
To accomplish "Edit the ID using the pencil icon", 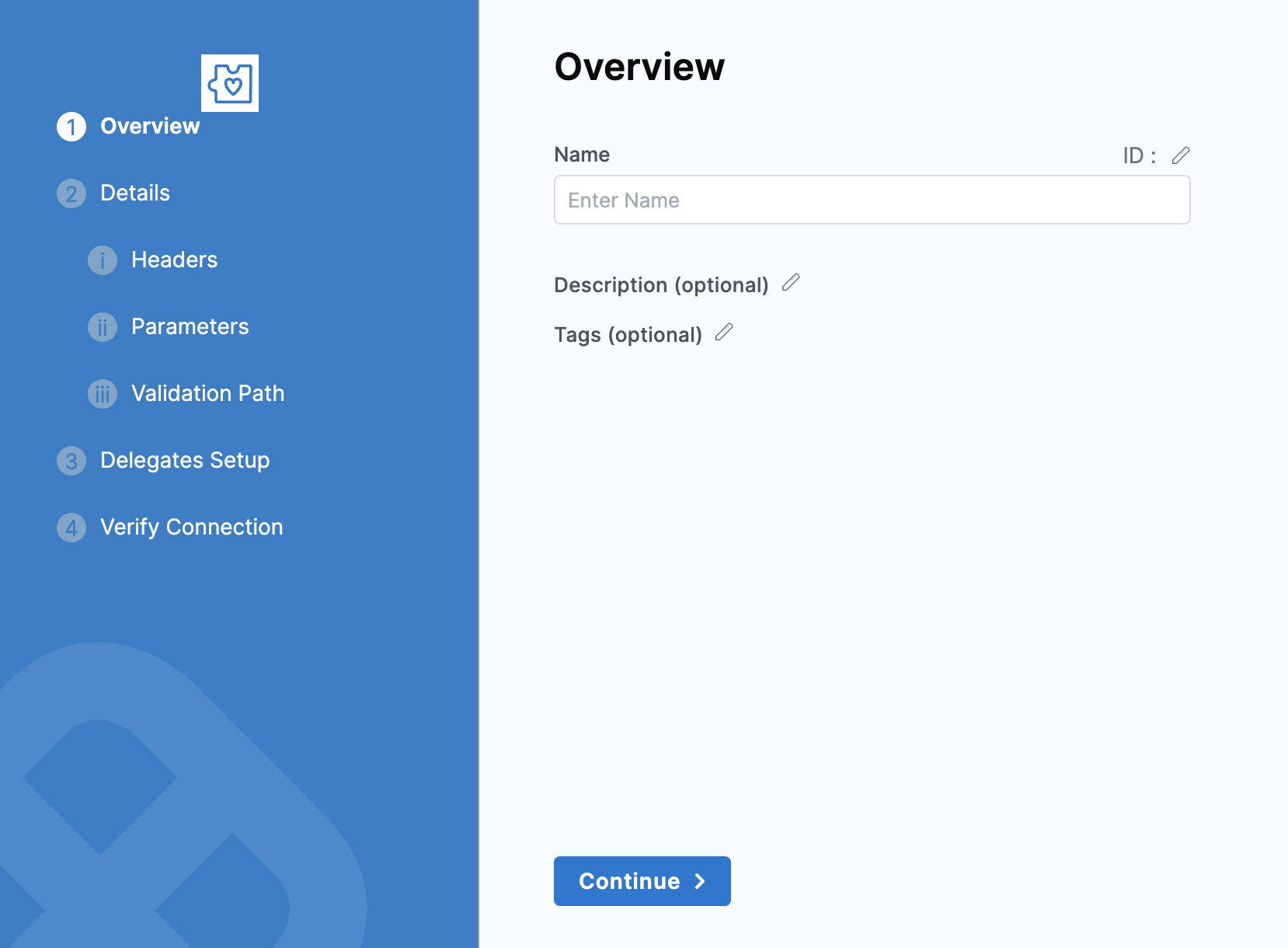I will [1181, 155].
